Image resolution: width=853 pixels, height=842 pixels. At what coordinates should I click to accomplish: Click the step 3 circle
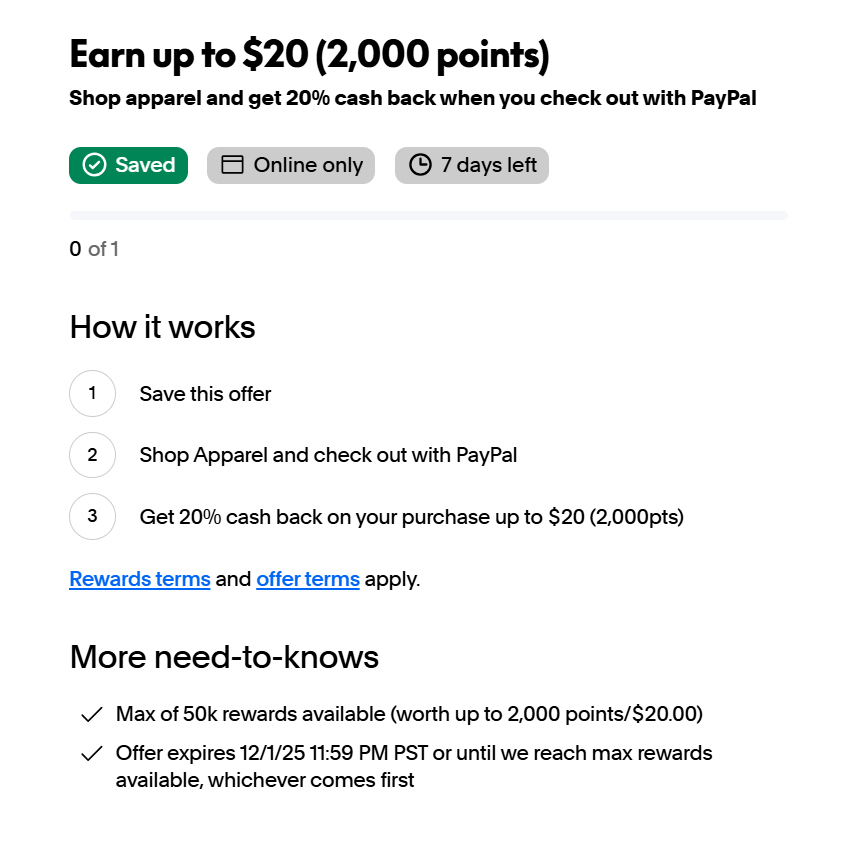click(x=93, y=516)
